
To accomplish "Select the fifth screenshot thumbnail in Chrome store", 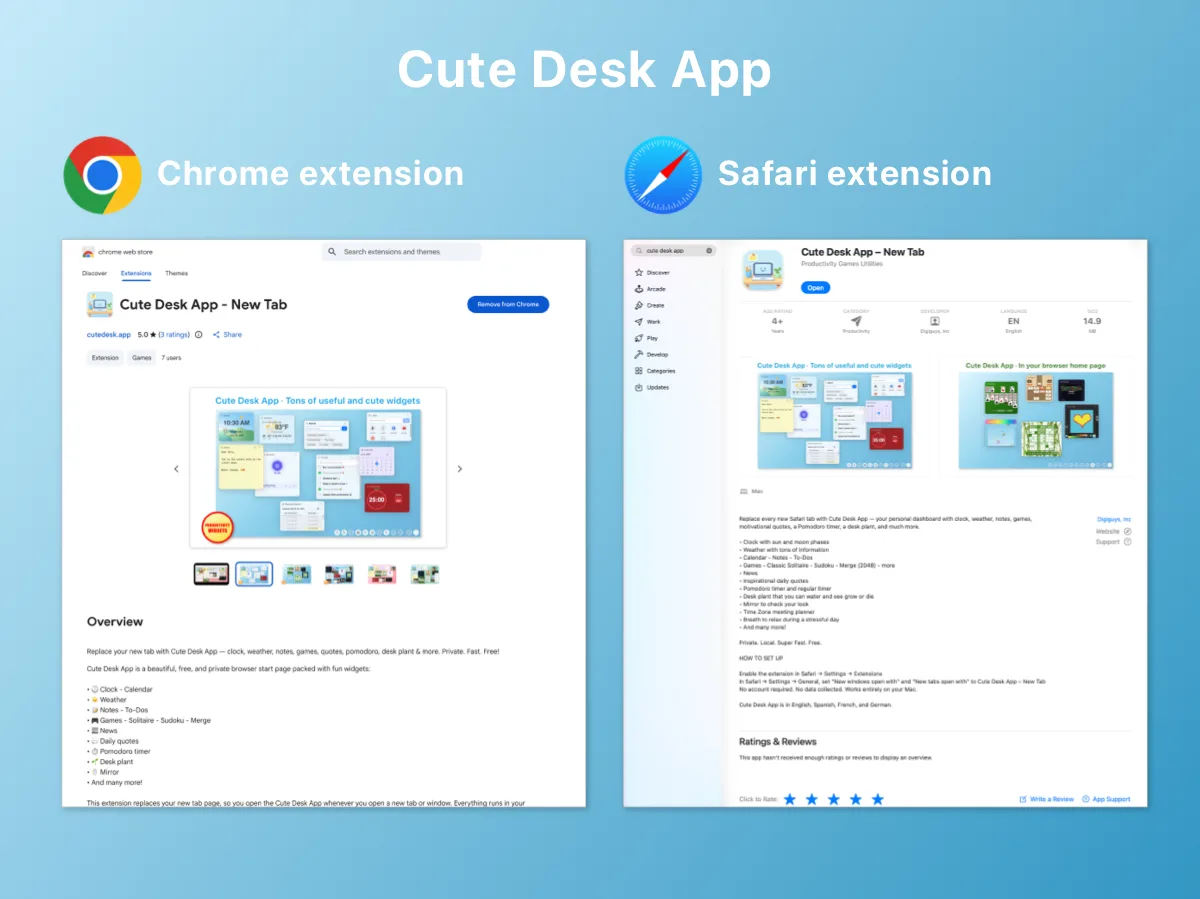I will tap(382, 574).
